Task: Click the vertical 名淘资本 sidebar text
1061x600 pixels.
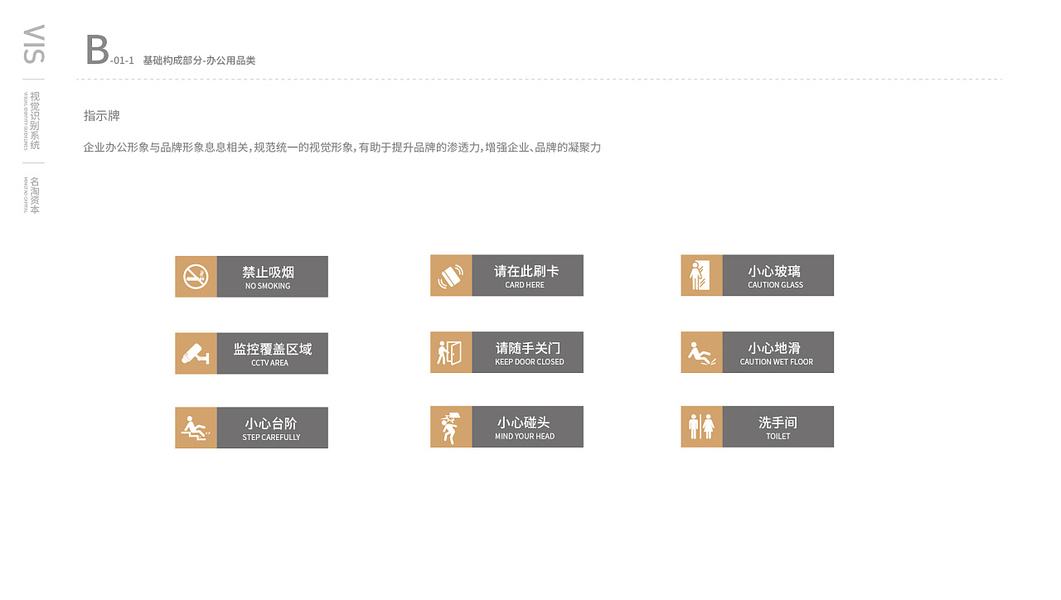Action: coord(35,195)
